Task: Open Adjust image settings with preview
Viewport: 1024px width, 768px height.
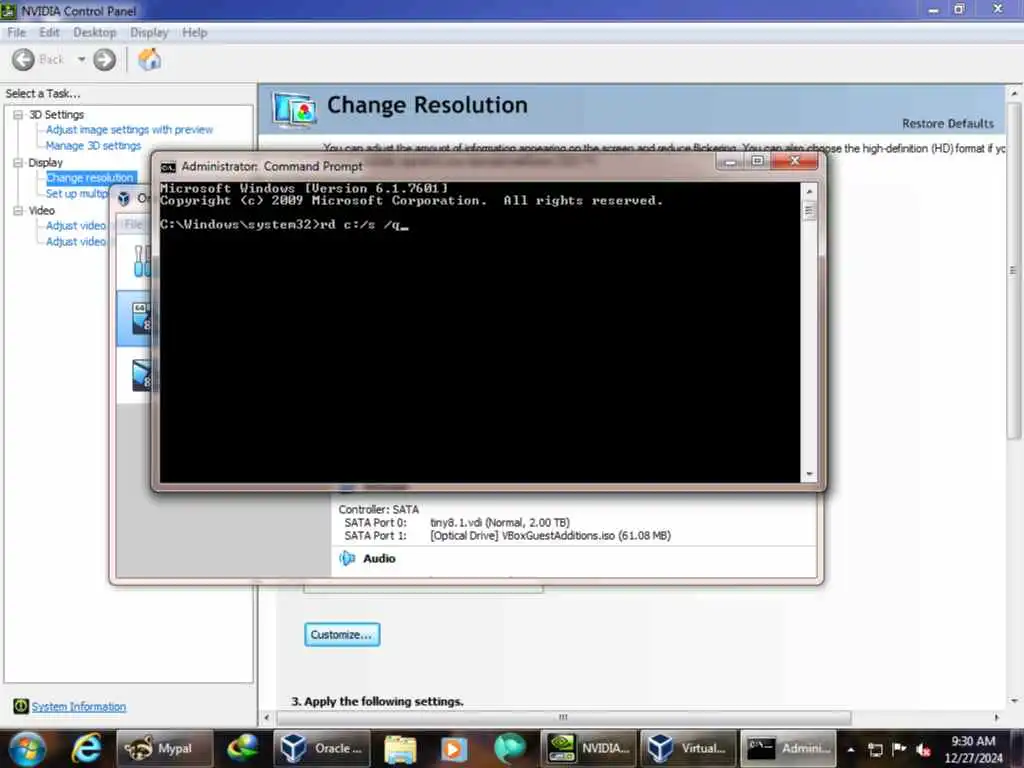Action: coord(129,130)
